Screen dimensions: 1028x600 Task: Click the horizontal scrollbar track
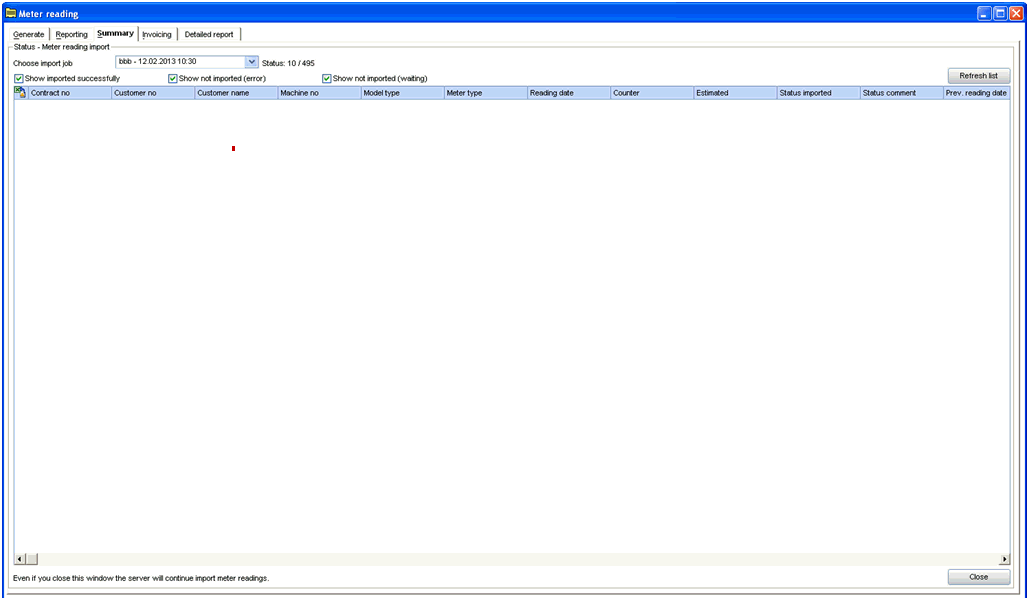pos(500,559)
